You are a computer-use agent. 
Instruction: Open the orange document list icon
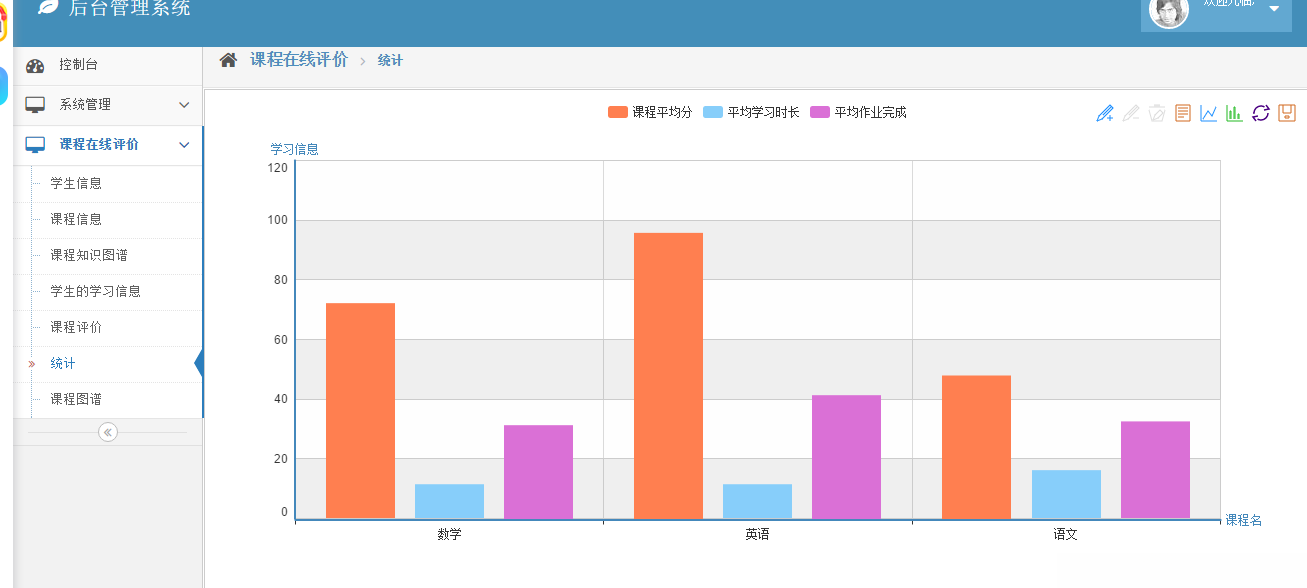coord(1182,112)
